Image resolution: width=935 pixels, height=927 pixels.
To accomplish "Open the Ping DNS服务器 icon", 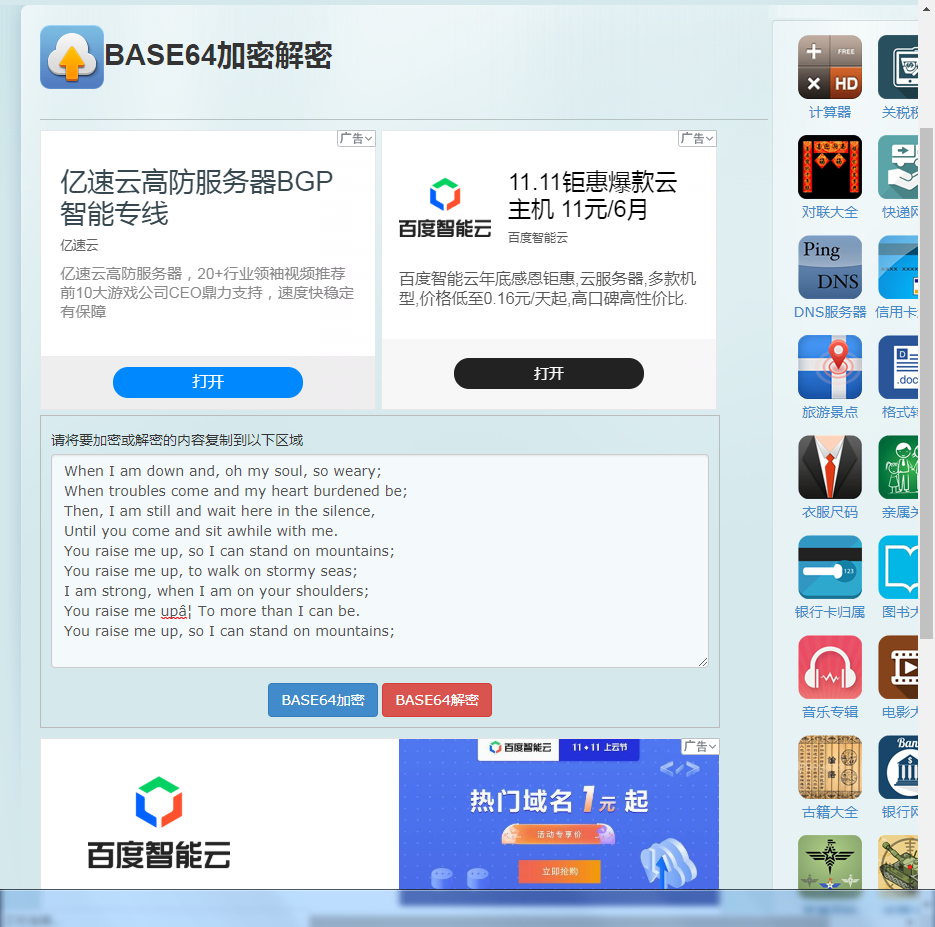I will point(829,267).
